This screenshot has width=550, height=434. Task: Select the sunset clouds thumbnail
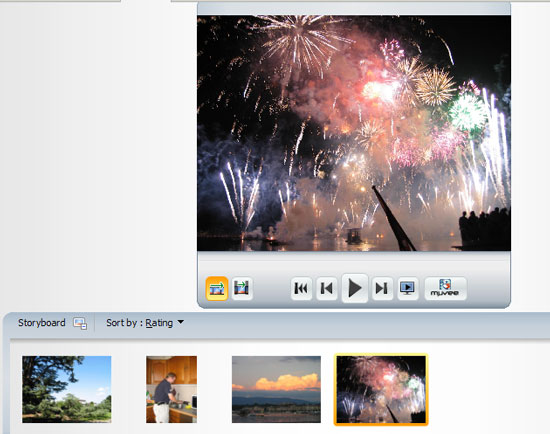276,389
